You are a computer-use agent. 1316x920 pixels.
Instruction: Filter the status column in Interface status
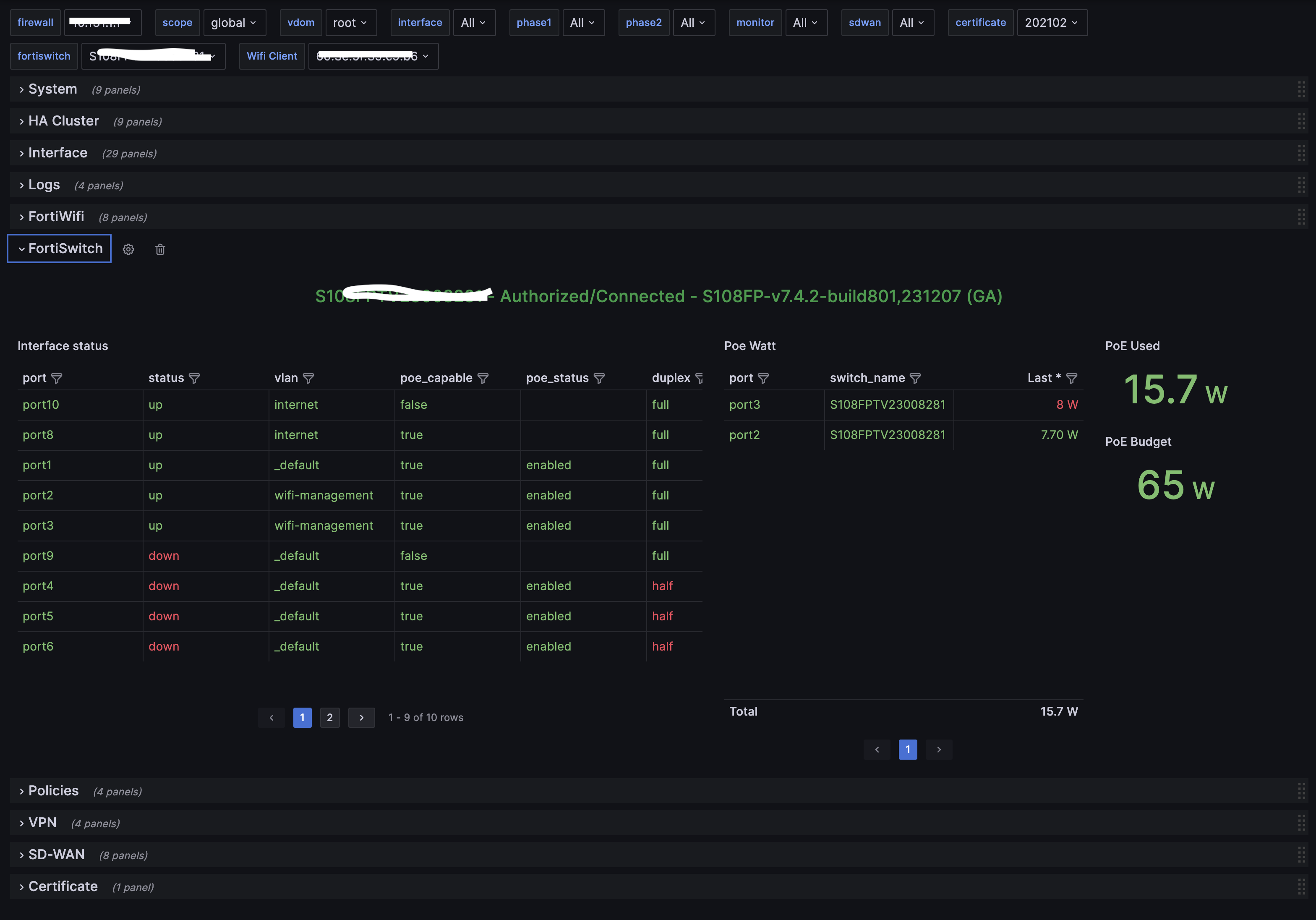click(x=194, y=378)
